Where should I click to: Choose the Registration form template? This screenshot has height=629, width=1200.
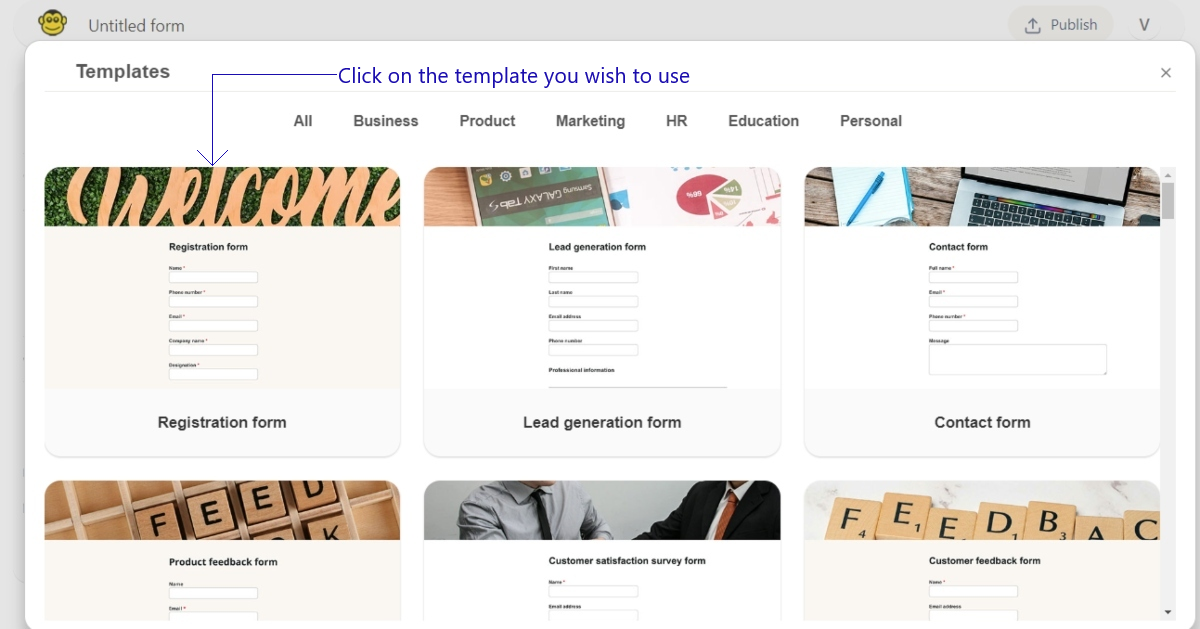tap(222, 310)
